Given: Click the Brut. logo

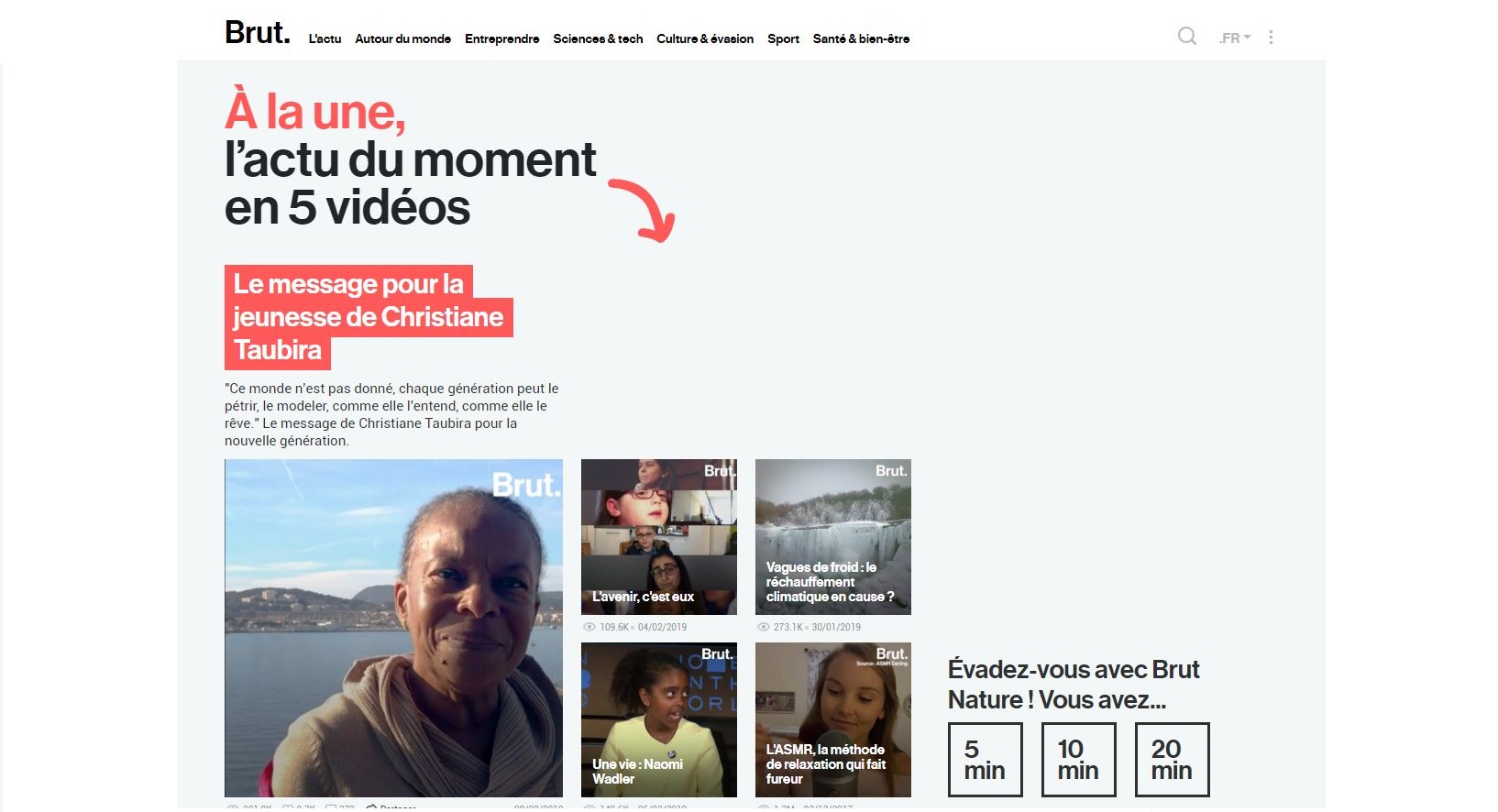Looking at the screenshot, I should pyautogui.click(x=258, y=33).
